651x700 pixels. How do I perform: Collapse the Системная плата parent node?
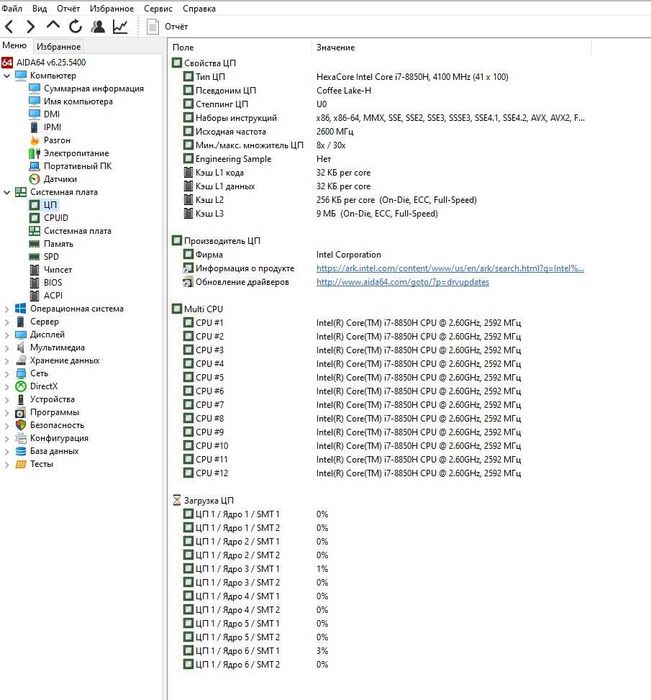pos(7,192)
